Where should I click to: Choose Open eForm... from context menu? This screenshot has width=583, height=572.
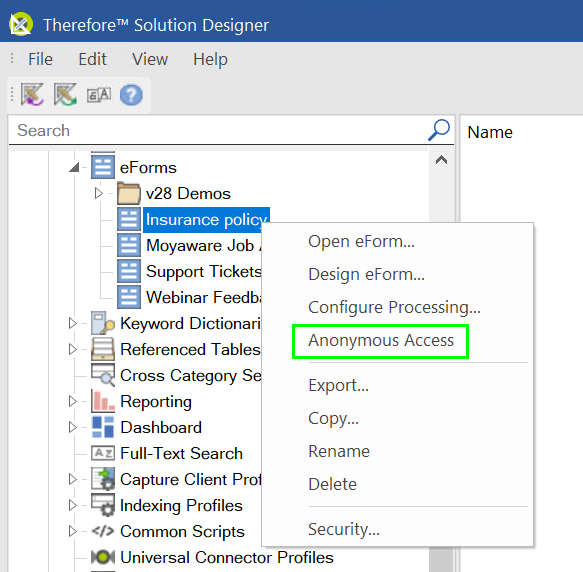pyautogui.click(x=361, y=241)
